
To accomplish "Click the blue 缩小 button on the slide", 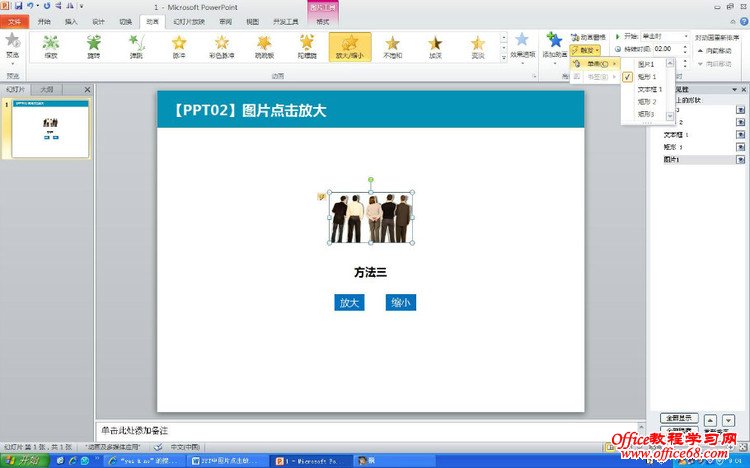I will pos(401,302).
